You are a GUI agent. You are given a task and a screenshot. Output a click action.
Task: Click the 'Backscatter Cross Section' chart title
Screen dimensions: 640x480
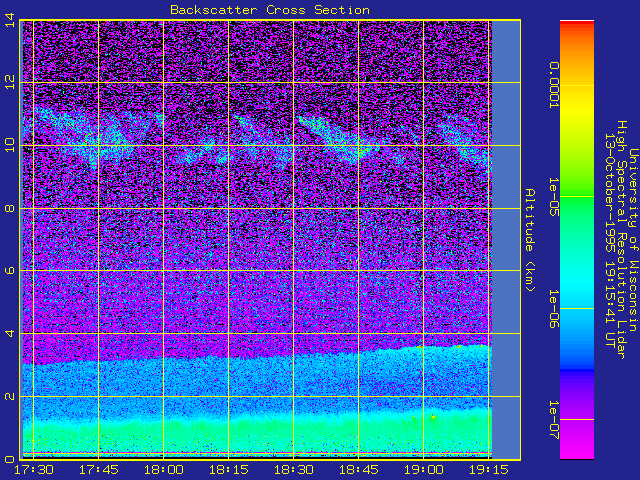point(270,10)
